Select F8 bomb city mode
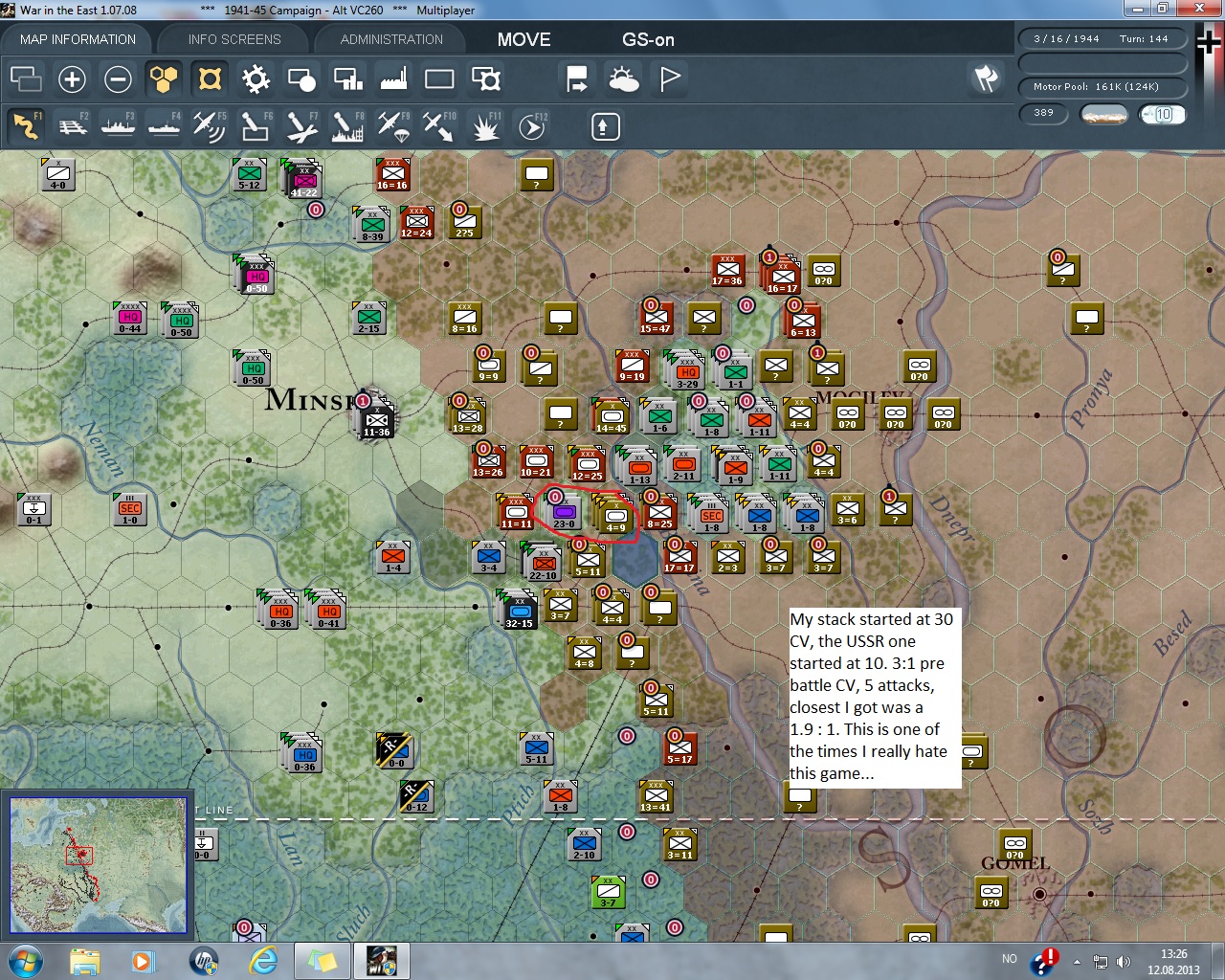 [x=347, y=126]
